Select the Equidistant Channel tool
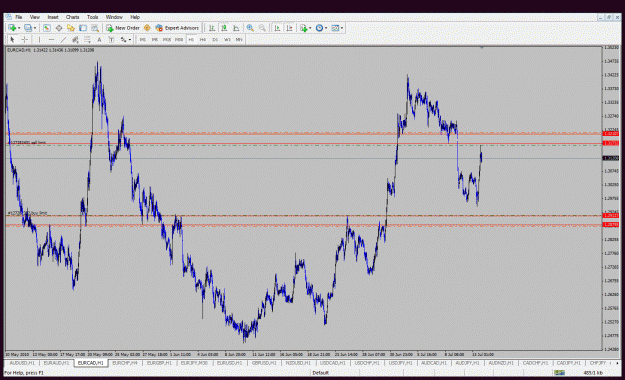The width and height of the screenshot is (625, 380). pos(75,39)
